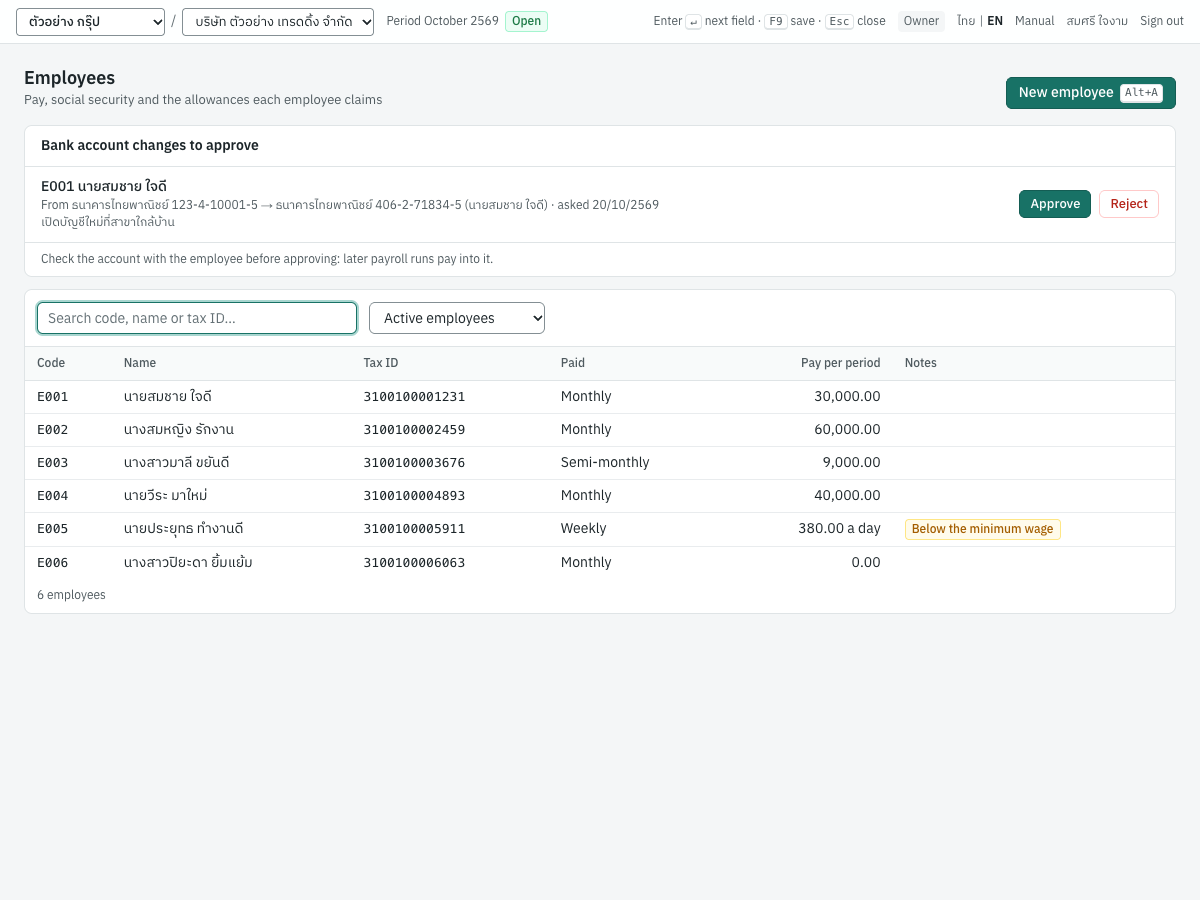Image resolution: width=1200 pixels, height=900 pixels.
Task: Select employee code E005
Action: coord(53,529)
